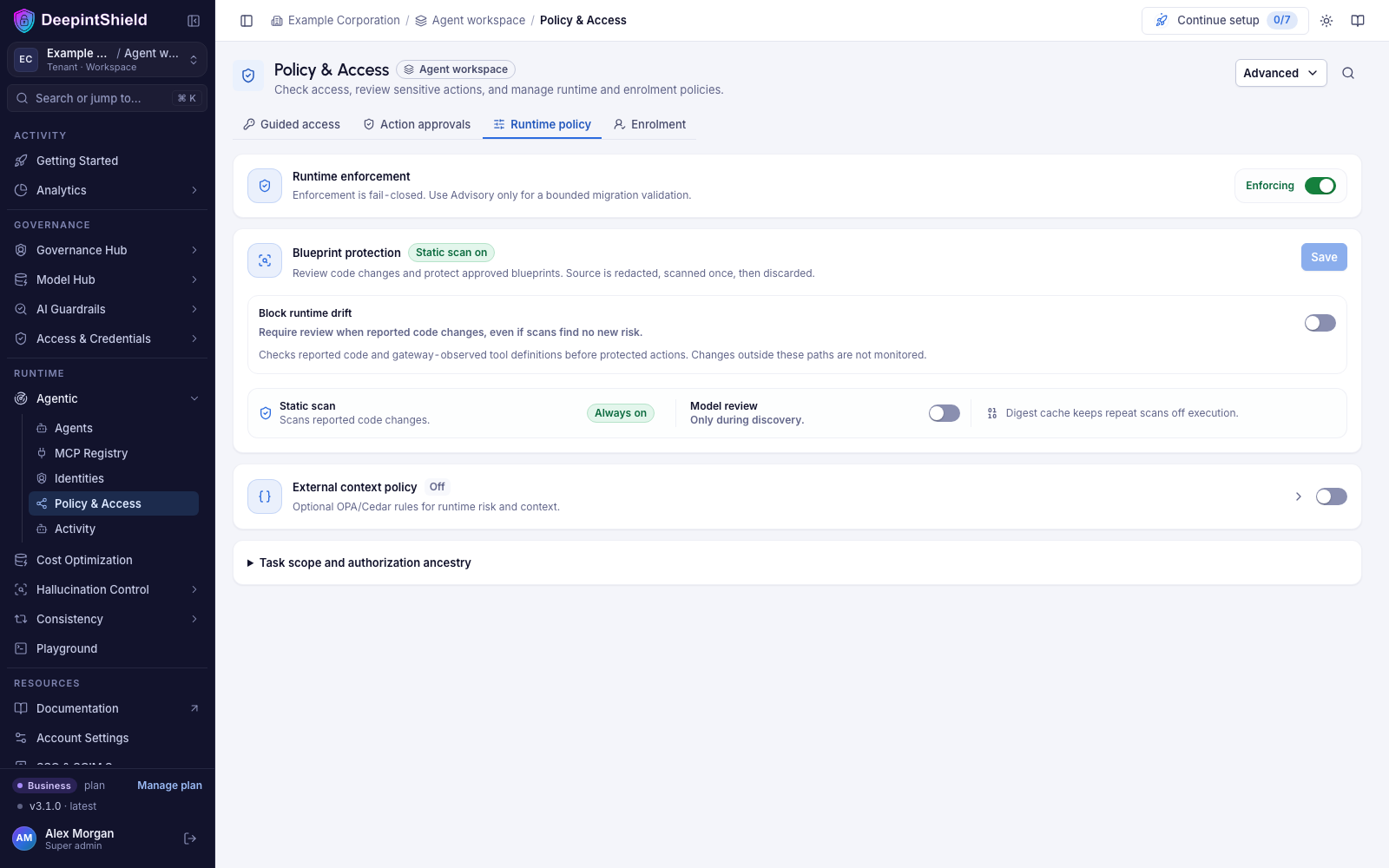Switch to the Enrolment tab
Image resolution: width=1389 pixels, height=868 pixels.
coord(649,124)
